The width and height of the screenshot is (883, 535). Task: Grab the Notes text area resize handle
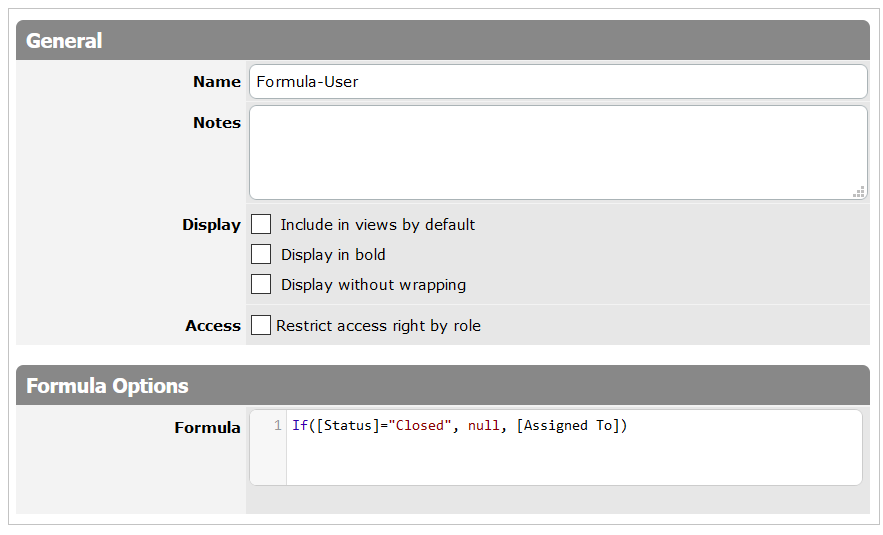859,191
